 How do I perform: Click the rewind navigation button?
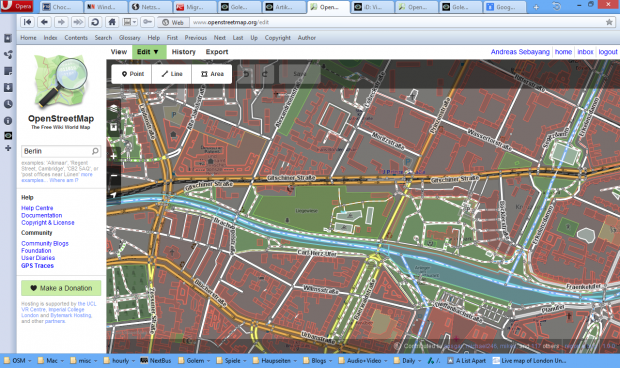(27, 22)
